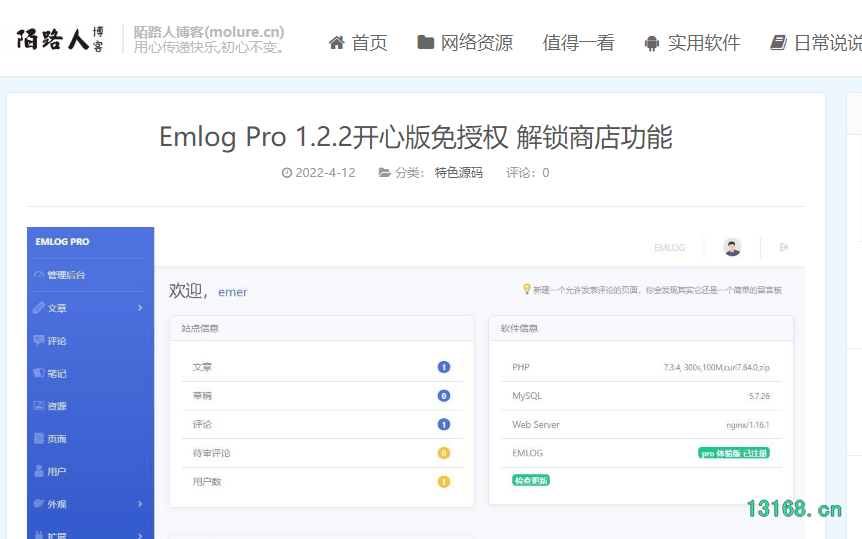Click the EMLOG link in top bar
This screenshot has width=862, height=539.
[x=670, y=248]
